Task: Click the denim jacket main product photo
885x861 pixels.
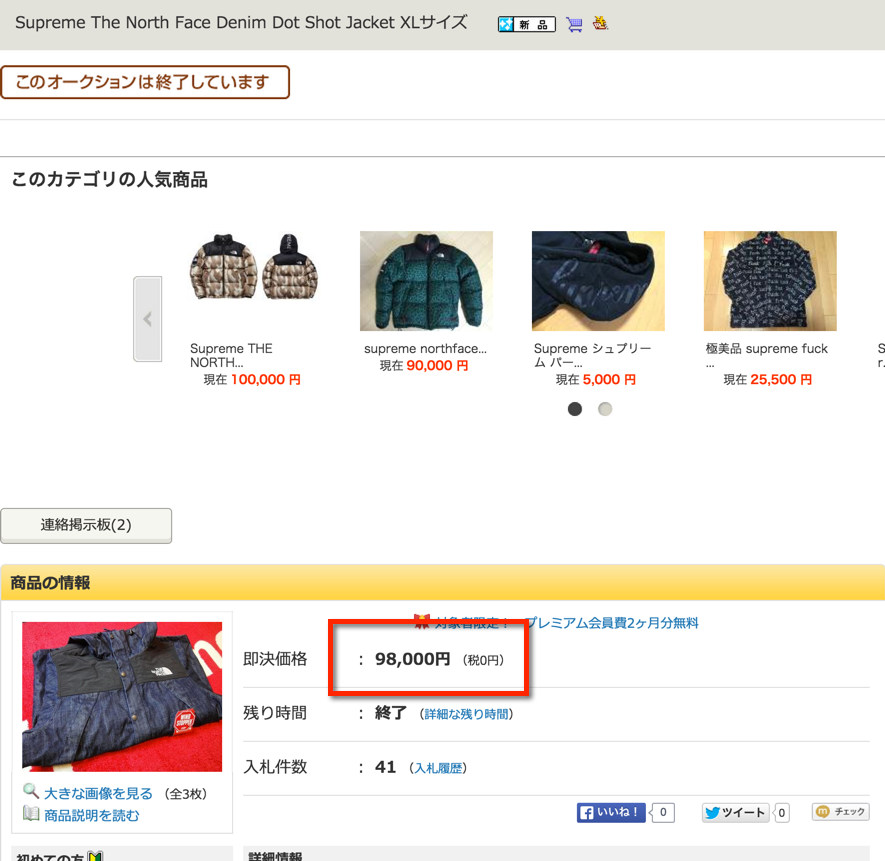Action: [x=122, y=697]
